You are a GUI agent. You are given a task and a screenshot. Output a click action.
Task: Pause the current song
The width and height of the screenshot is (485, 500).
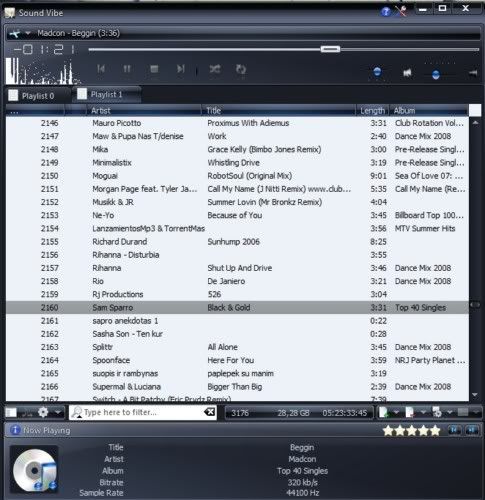click(x=127, y=69)
